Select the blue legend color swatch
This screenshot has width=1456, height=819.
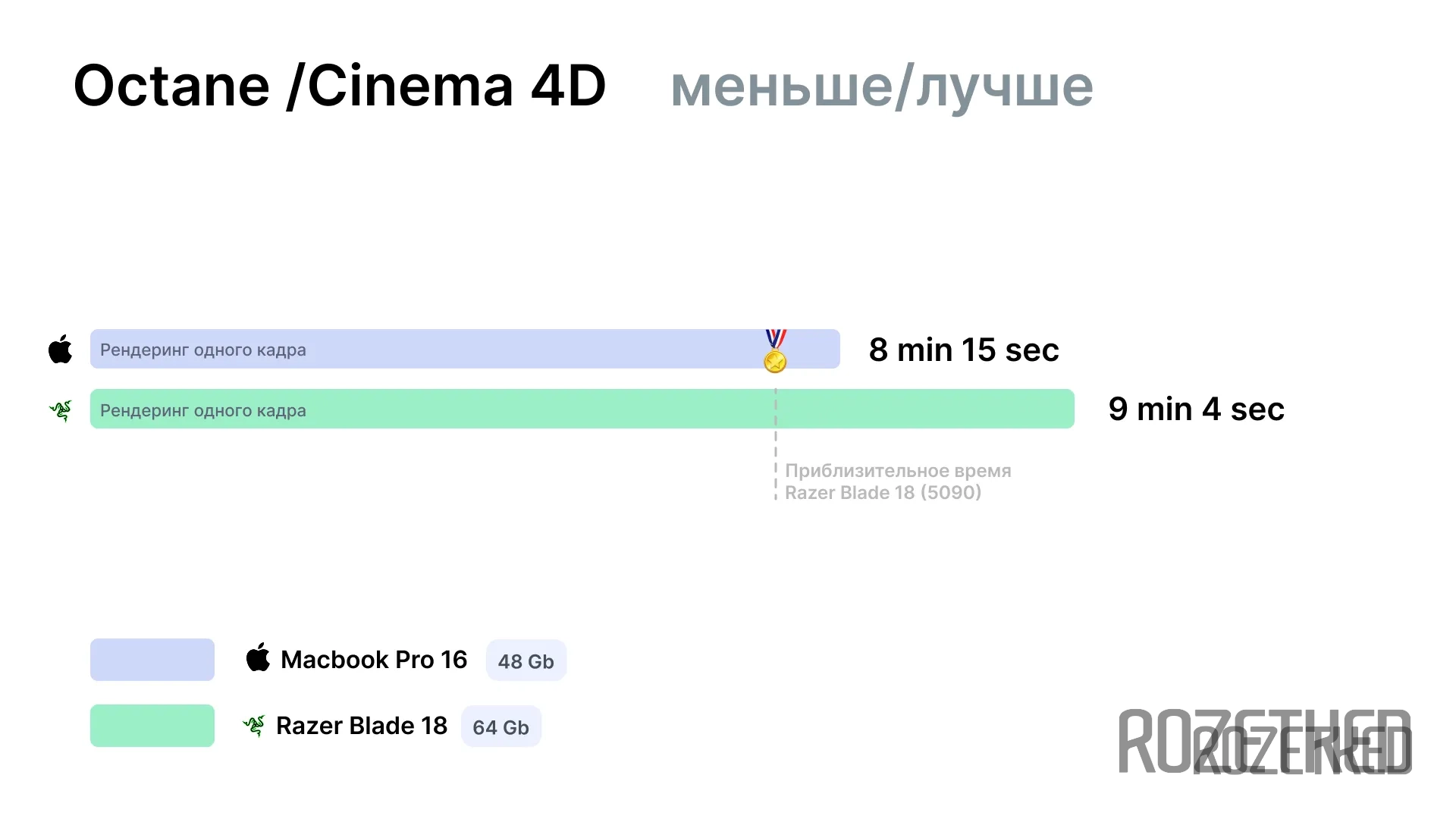tap(152, 660)
